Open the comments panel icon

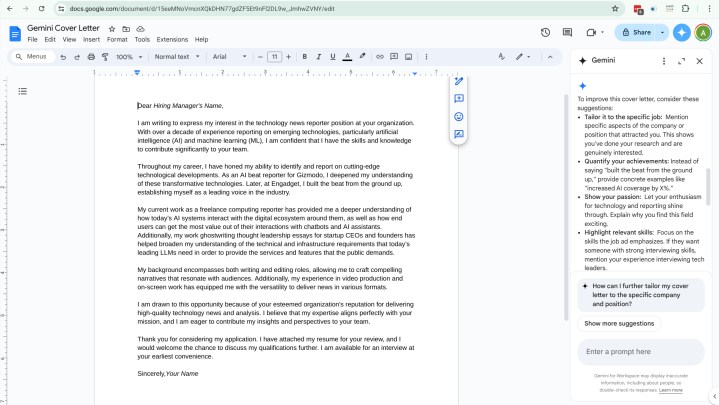[x=569, y=33]
